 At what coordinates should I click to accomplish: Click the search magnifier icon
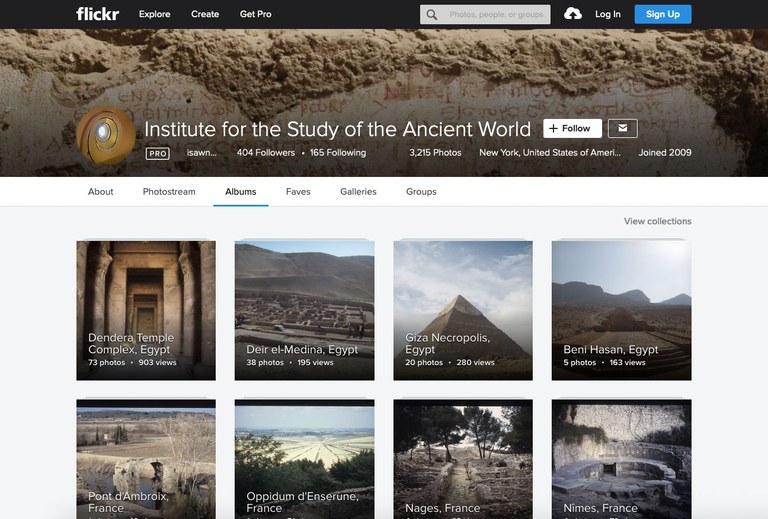click(432, 15)
